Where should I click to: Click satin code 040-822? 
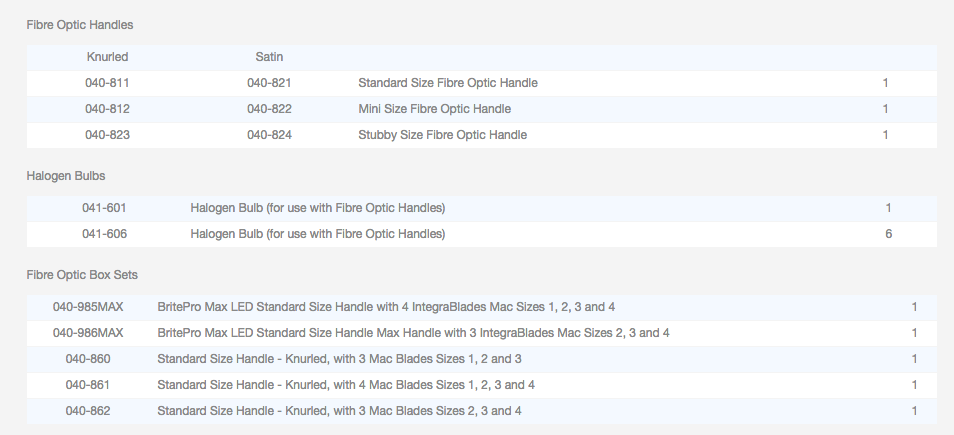click(x=269, y=109)
